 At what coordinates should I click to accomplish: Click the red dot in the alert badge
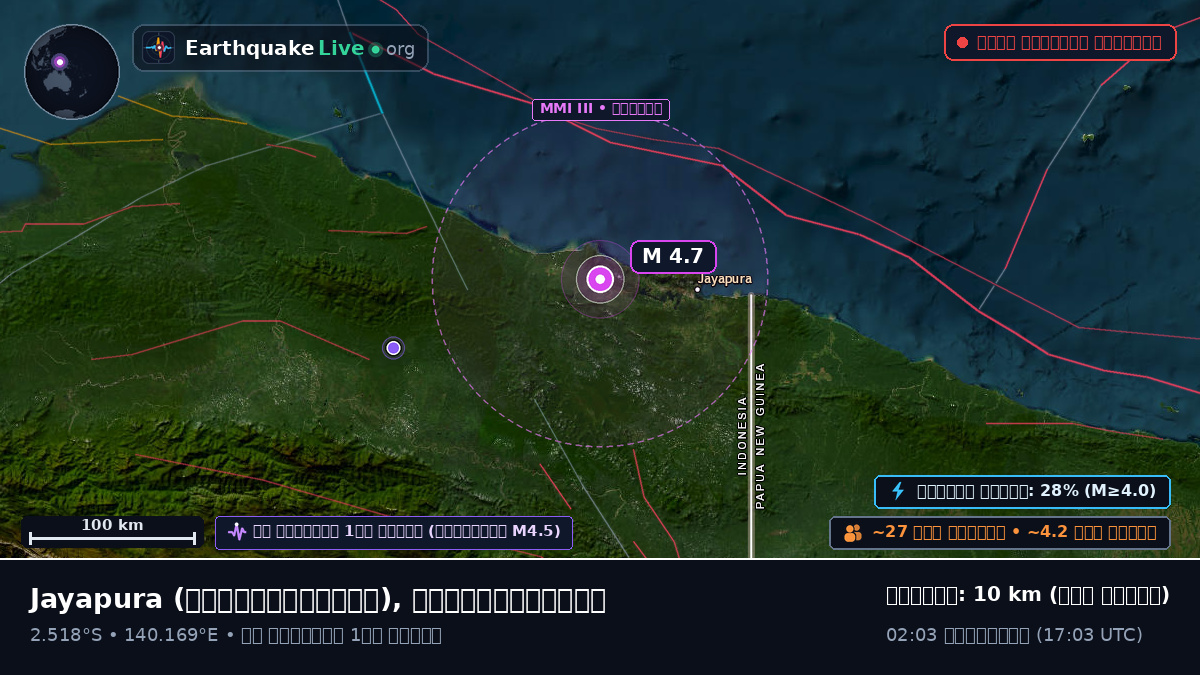[x=962, y=42]
